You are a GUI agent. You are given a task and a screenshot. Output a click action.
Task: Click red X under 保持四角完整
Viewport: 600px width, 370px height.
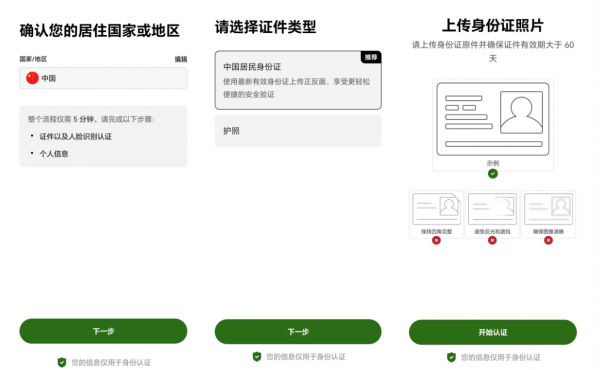pyautogui.click(x=436, y=240)
